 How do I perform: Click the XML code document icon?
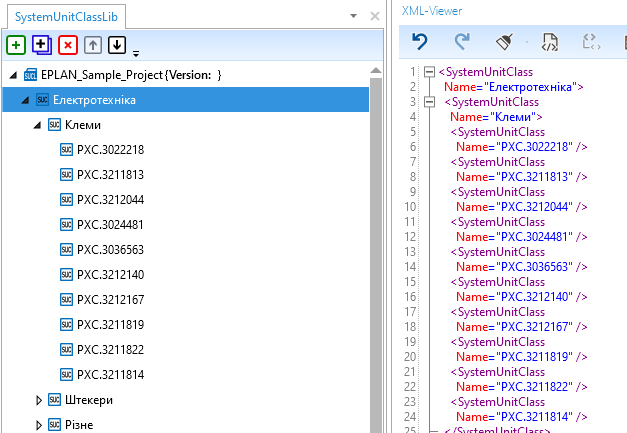(549, 41)
